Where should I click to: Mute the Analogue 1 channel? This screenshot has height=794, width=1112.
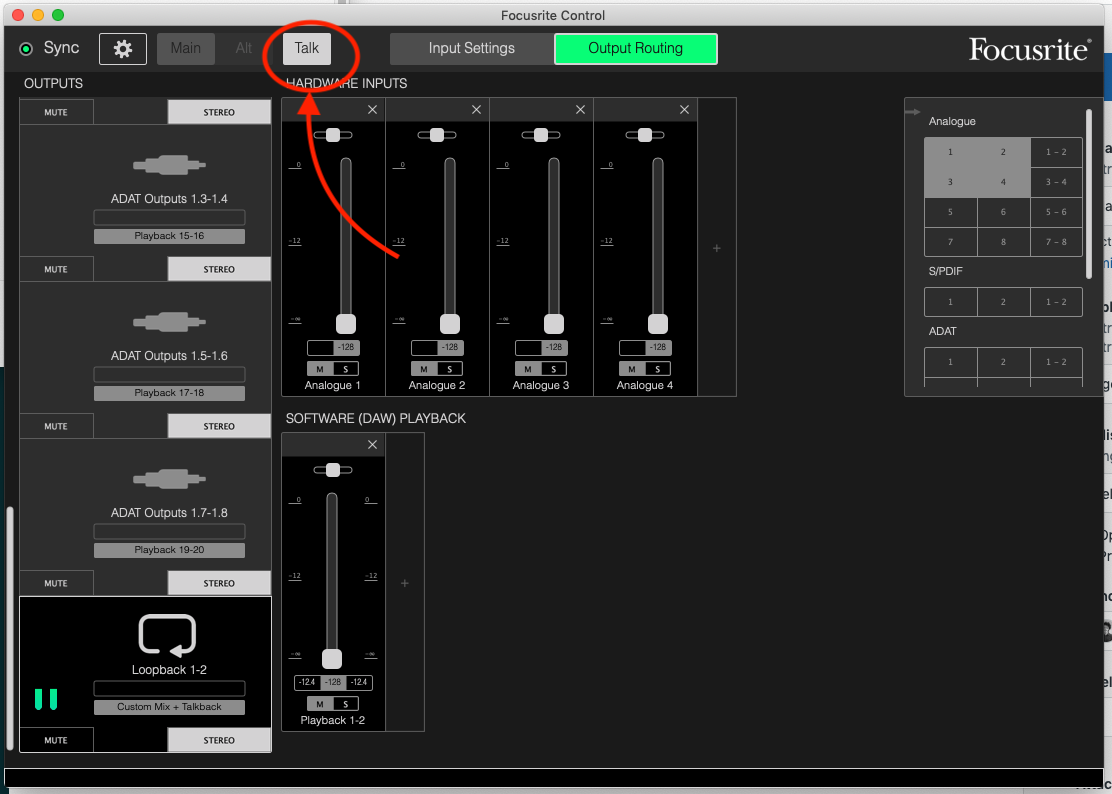(x=320, y=369)
